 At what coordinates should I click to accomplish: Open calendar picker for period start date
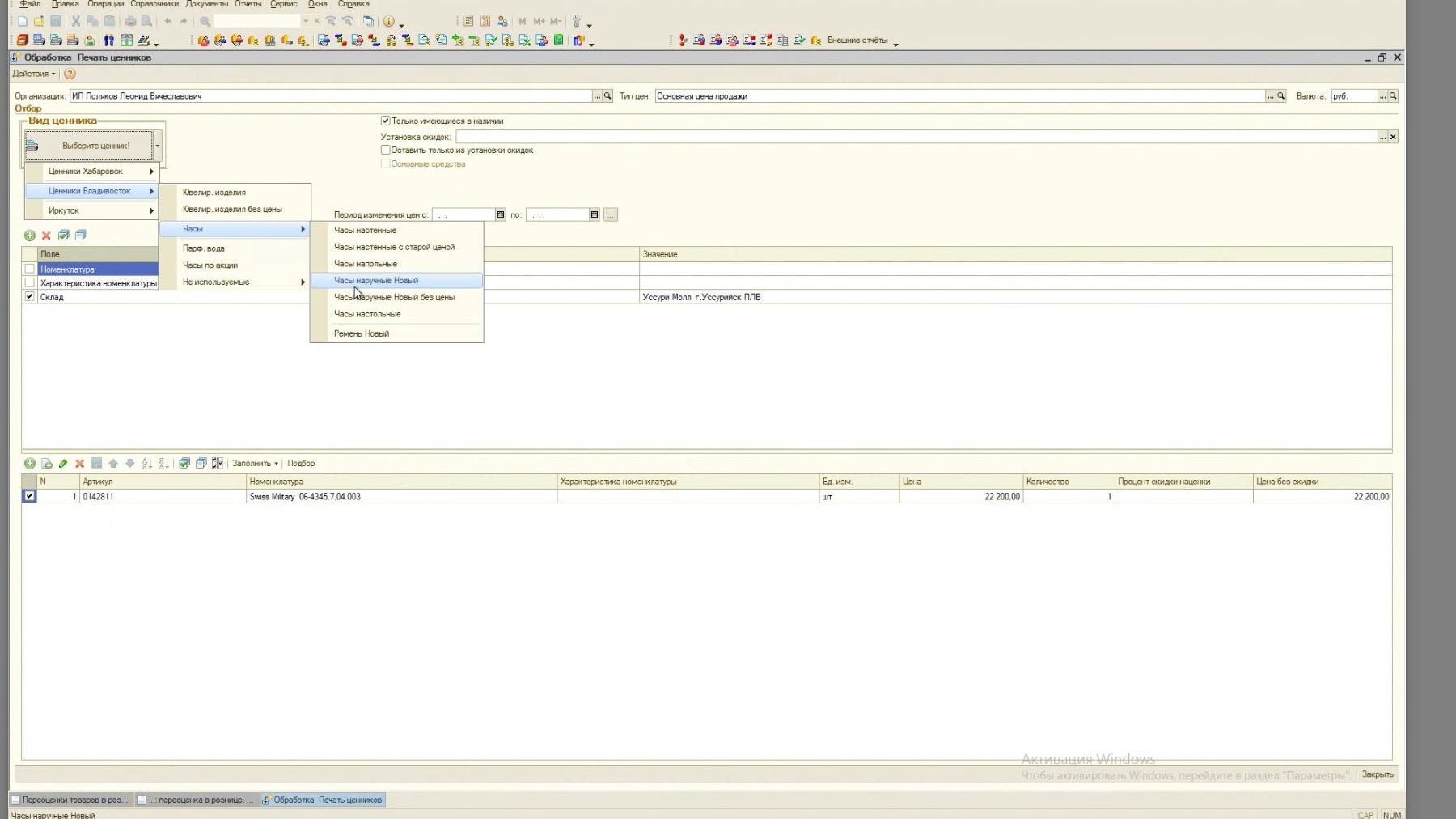[x=501, y=214]
